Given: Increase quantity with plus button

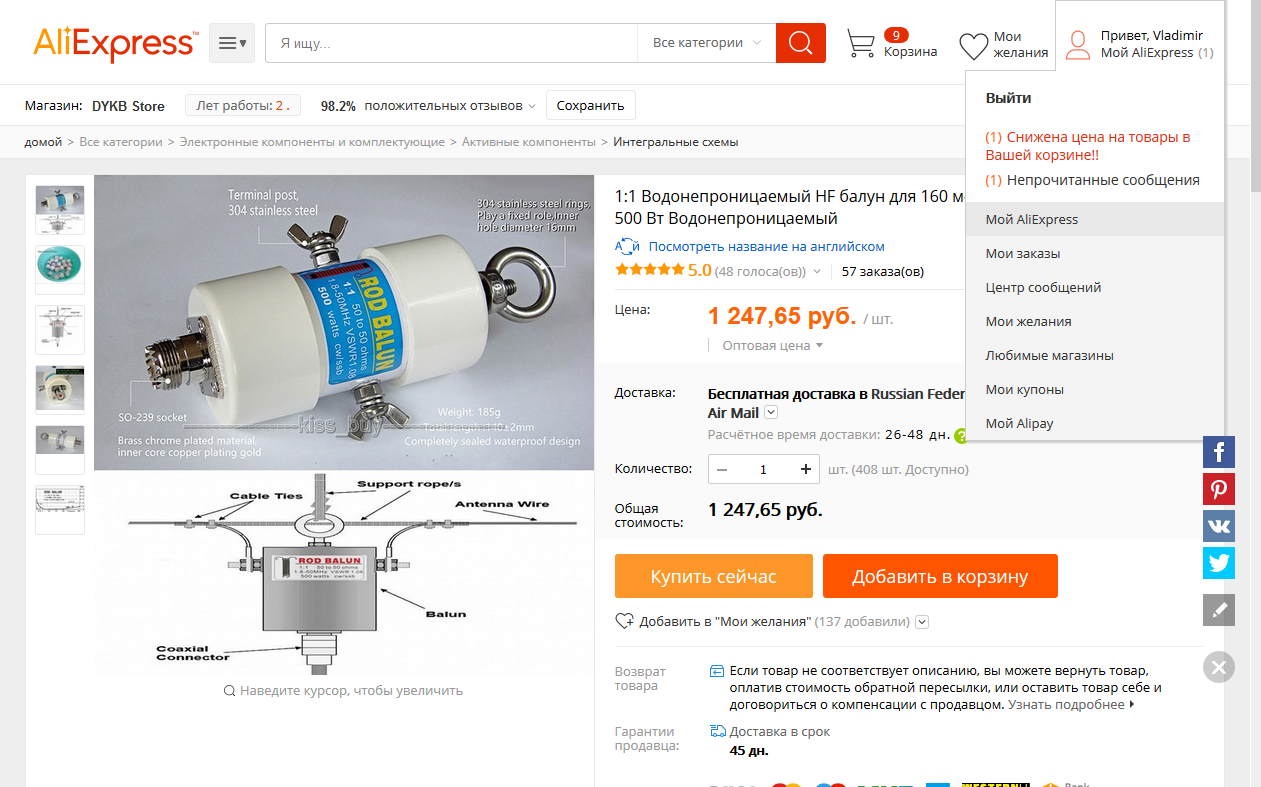Looking at the screenshot, I should click(806, 469).
